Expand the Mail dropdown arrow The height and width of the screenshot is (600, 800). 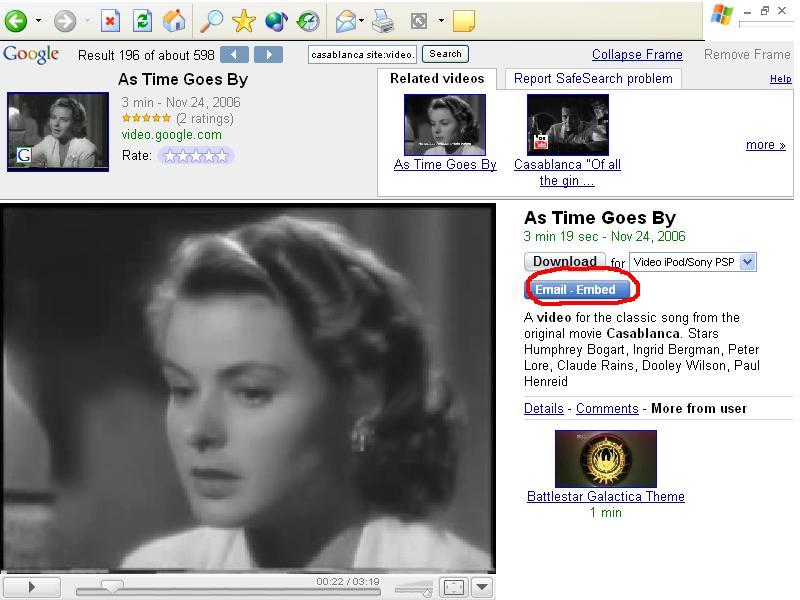pos(362,21)
